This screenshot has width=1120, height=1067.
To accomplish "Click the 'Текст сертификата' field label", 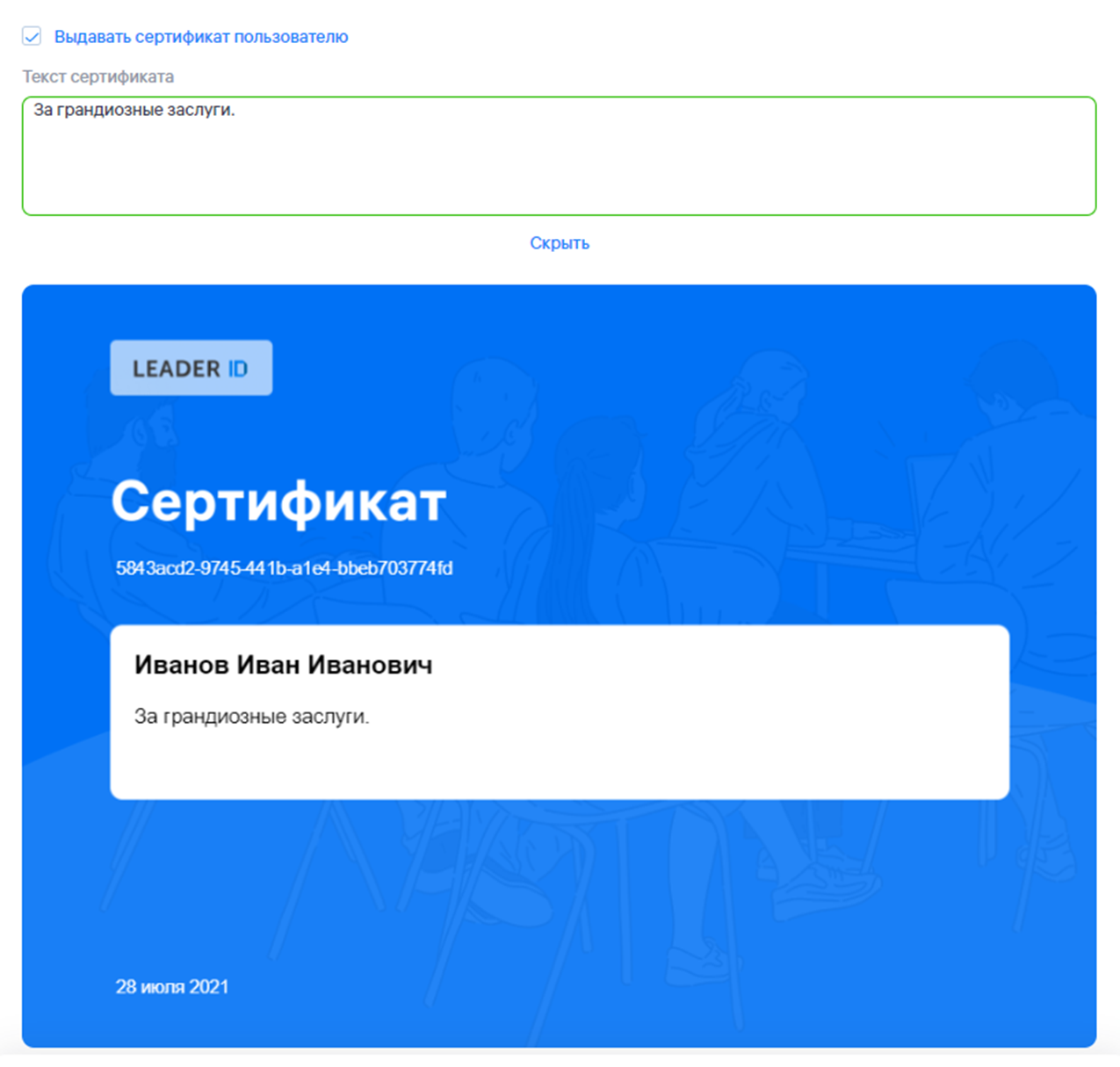I will [x=98, y=76].
